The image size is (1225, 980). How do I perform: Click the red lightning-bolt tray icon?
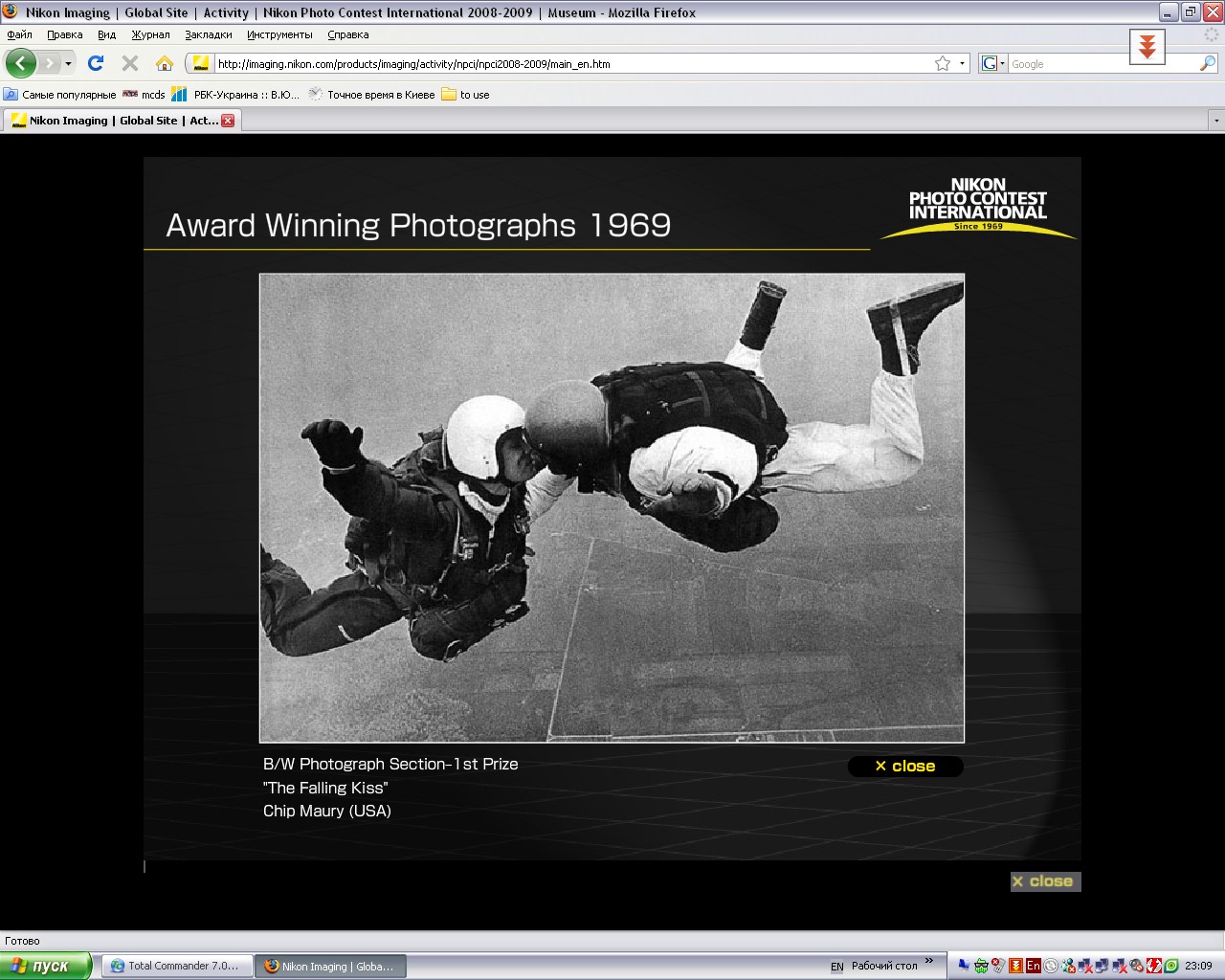point(1154,966)
